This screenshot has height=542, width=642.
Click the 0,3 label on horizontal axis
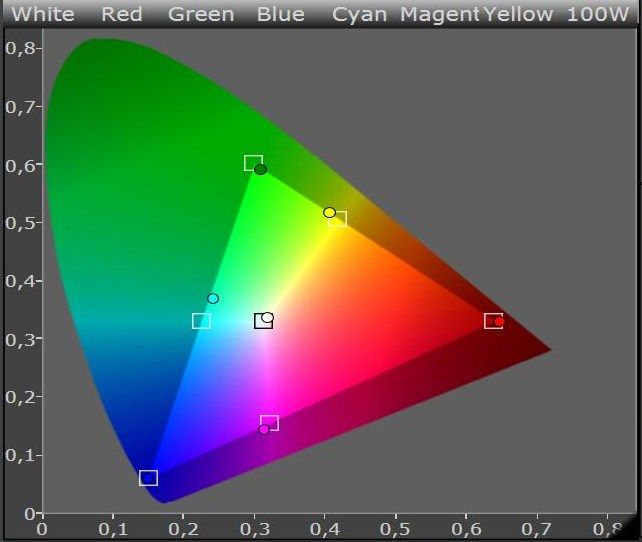[254, 529]
